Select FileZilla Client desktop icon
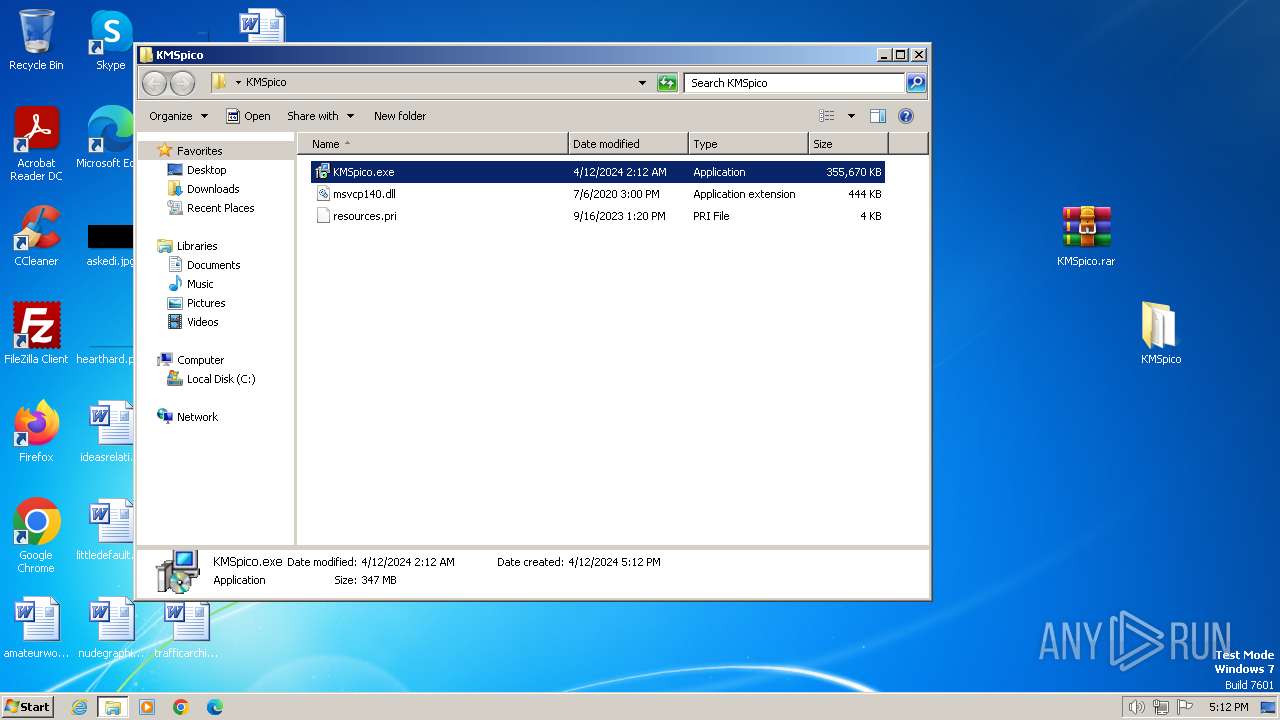1280x720 pixels. pos(36,334)
